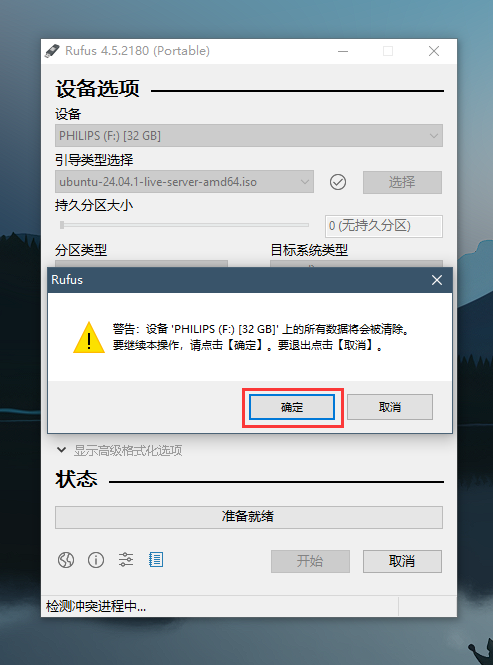493x665 pixels.
Task: Confirm the warning with 确定 button
Action: (292, 407)
